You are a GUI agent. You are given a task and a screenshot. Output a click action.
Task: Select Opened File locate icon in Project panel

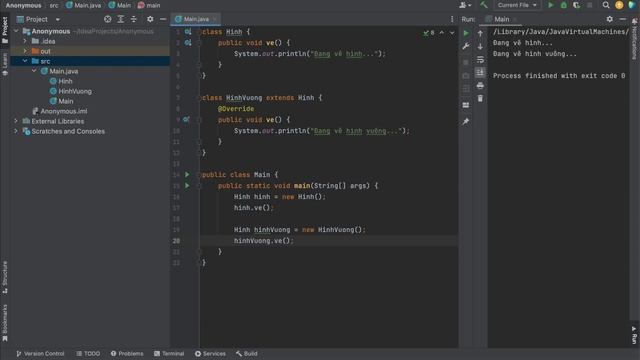point(107,19)
